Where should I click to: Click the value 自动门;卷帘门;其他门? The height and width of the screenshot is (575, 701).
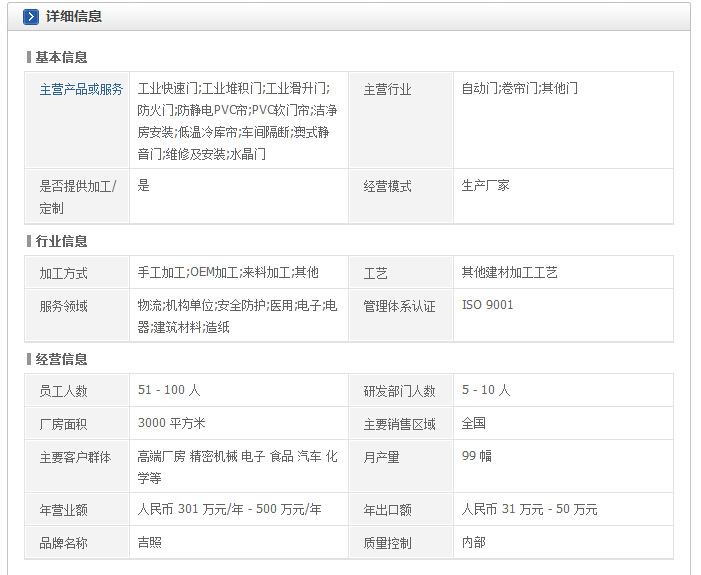(x=519, y=89)
